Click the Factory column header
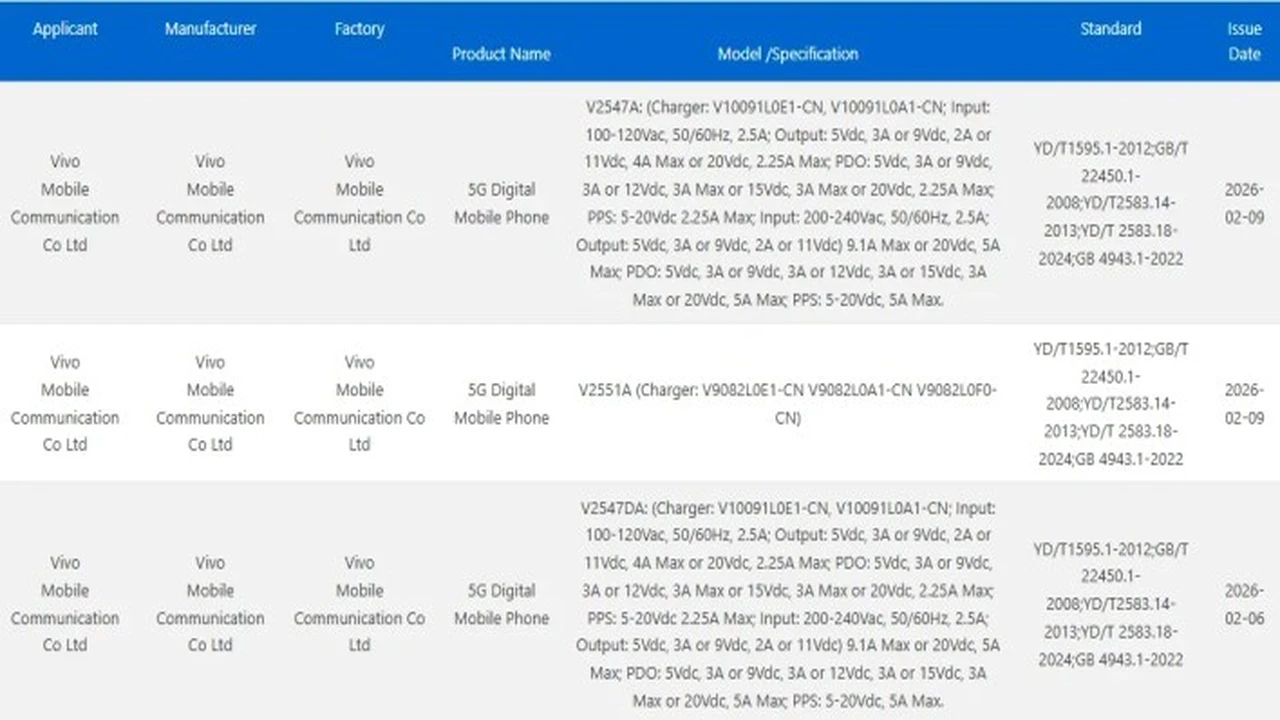This screenshot has width=1280, height=720. coord(359,29)
